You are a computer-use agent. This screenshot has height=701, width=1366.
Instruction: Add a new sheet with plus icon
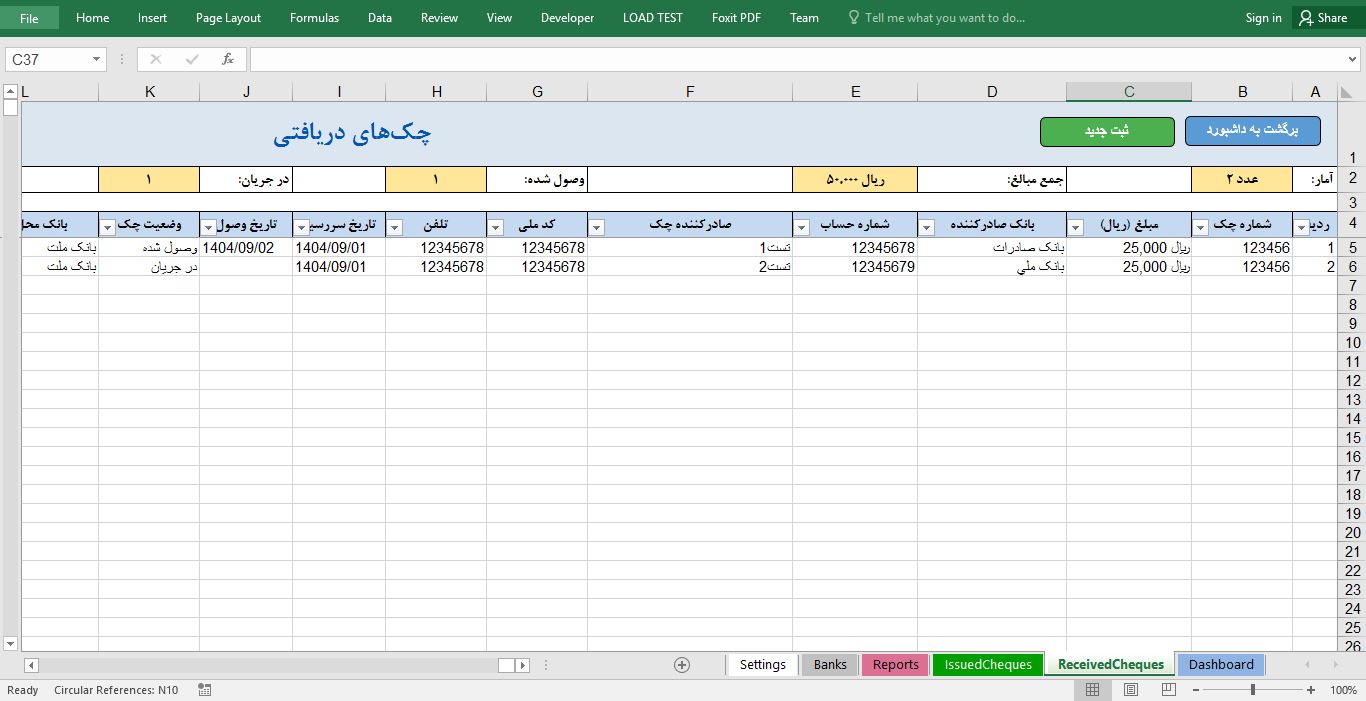pyautogui.click(x=682, y=665)
